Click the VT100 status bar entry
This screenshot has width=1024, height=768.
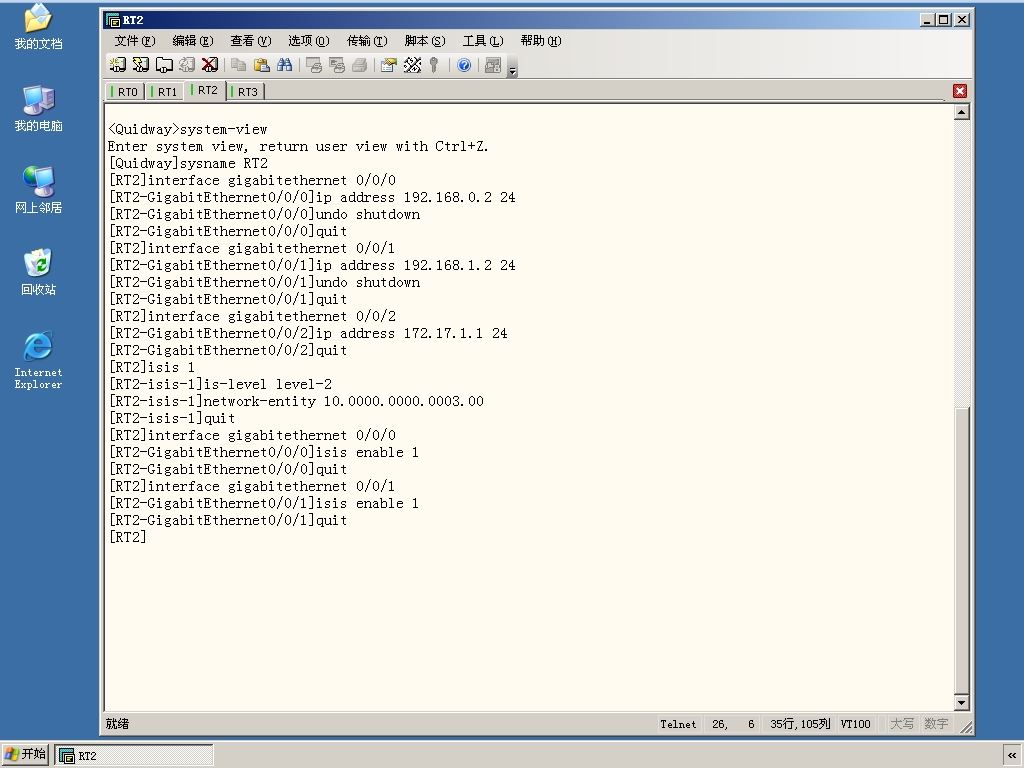856,724
